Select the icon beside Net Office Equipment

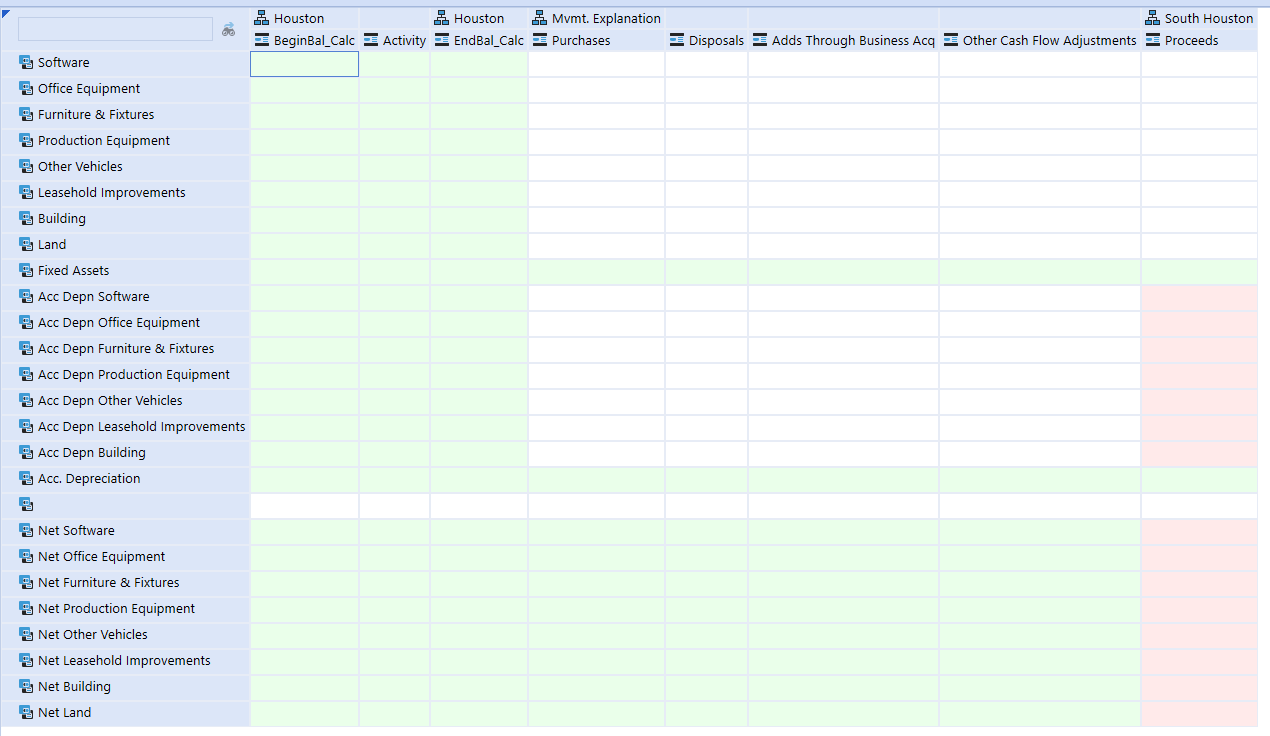(x=26, y=557)
